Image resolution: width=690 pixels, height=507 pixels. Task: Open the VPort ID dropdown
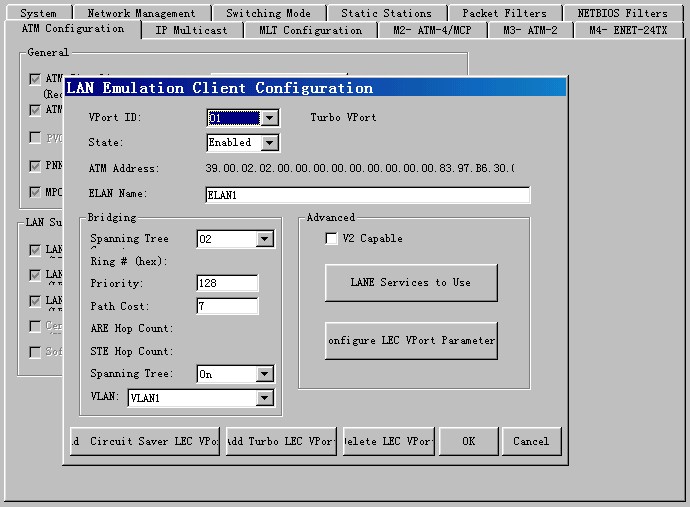click(269, 118)
